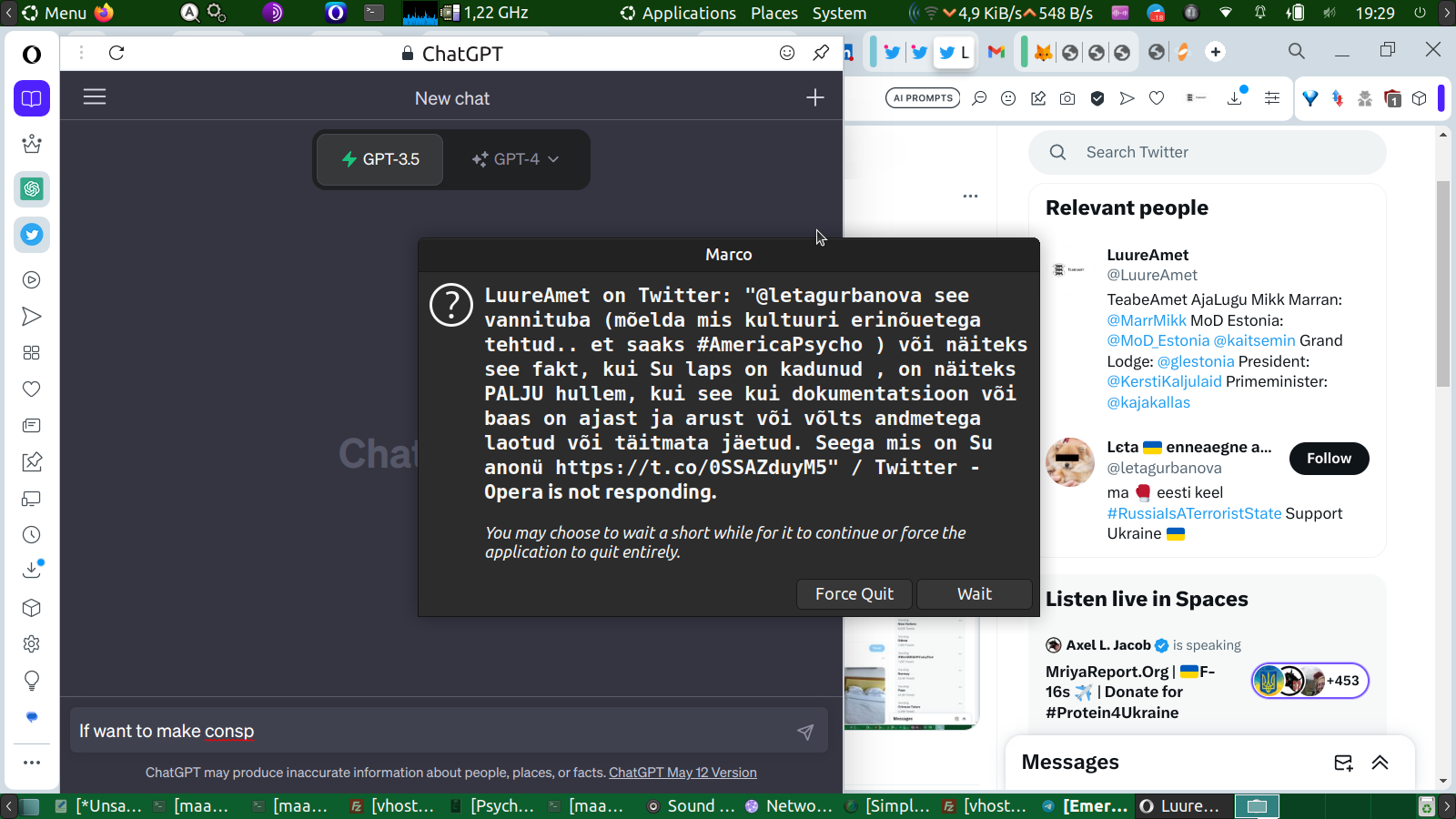
Task: Open the tweet's three-dots more menu
Action: click(970, 196)
